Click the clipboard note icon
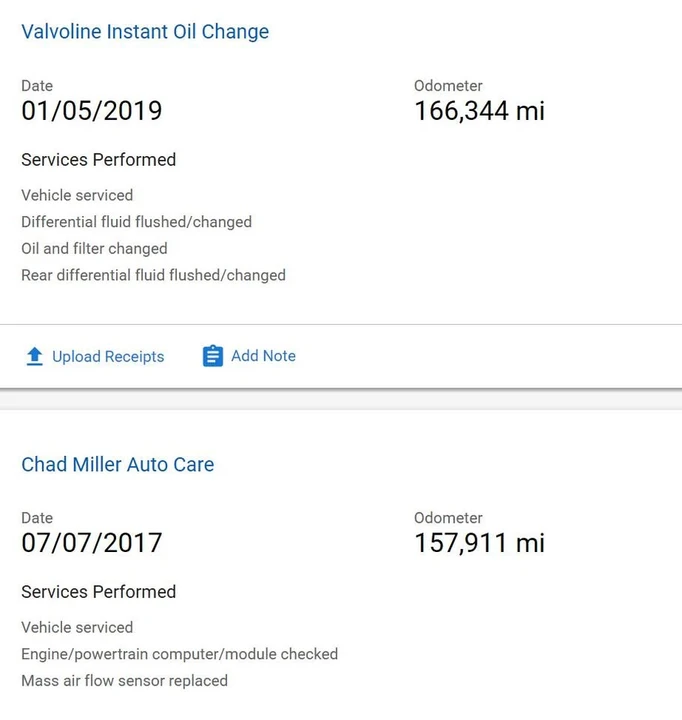Screen dimensions: 682x720 (213, 356)
